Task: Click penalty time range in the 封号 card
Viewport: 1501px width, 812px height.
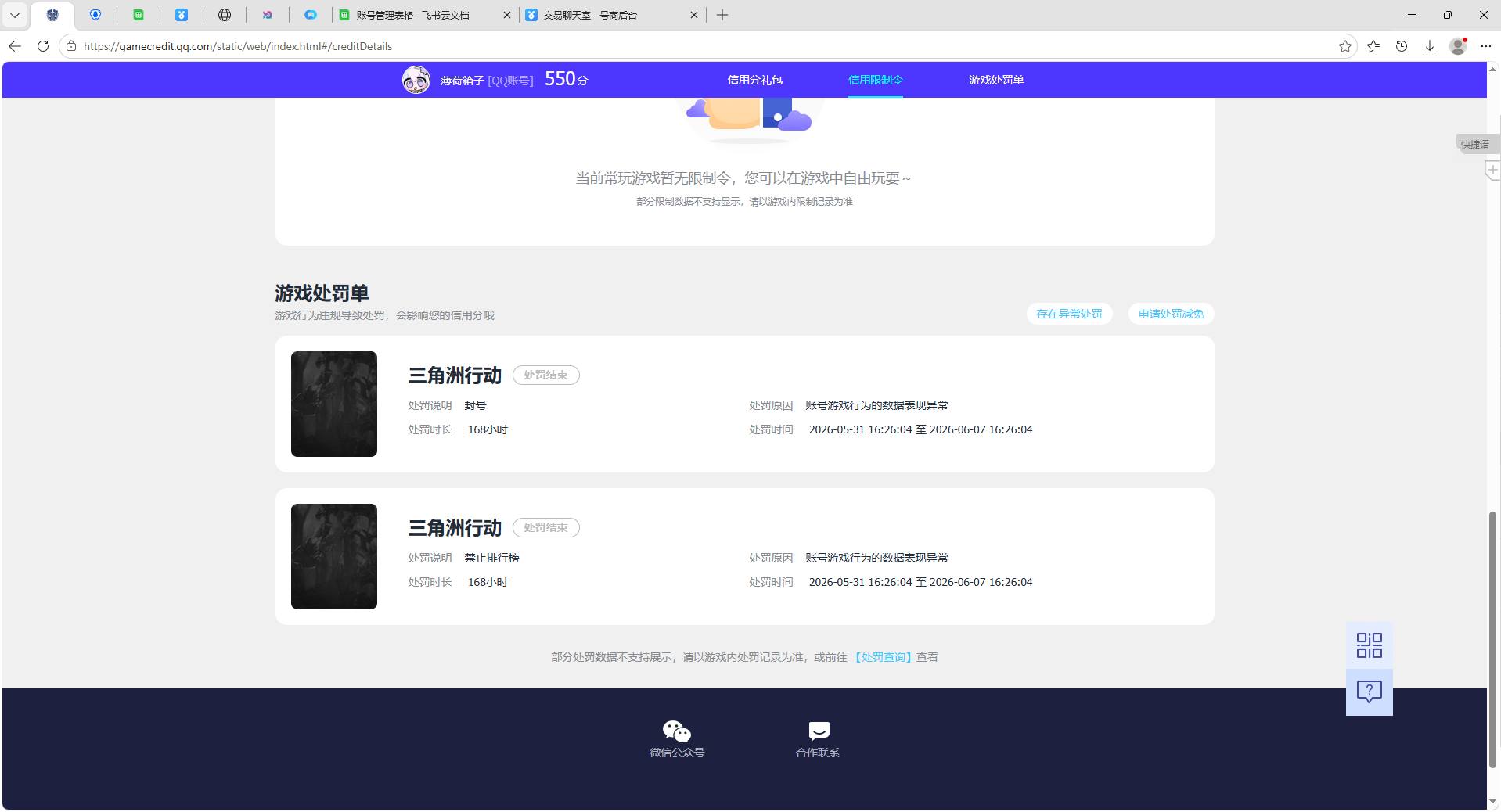Action: [x=920, y=429]
